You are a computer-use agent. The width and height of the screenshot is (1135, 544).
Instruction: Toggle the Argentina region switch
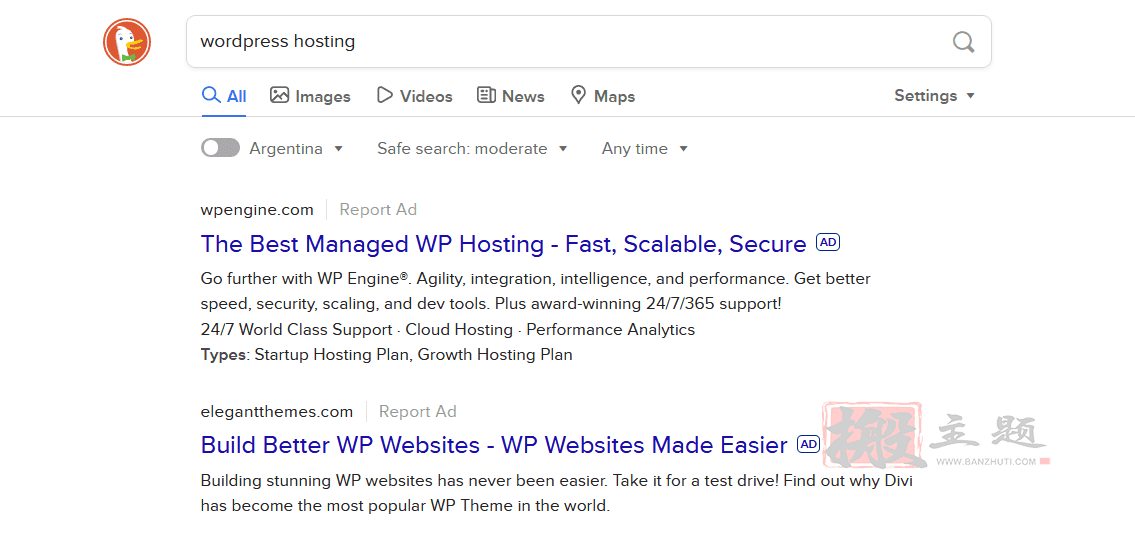221,148
